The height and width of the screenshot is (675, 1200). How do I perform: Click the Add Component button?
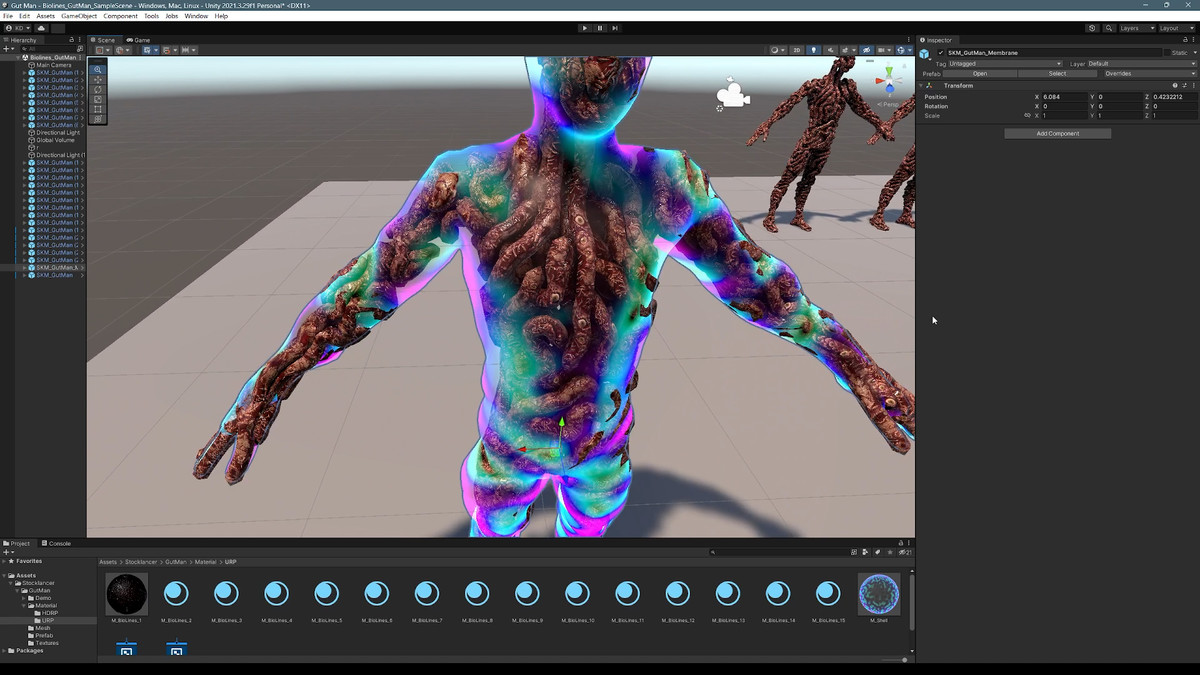point(1057,133)
